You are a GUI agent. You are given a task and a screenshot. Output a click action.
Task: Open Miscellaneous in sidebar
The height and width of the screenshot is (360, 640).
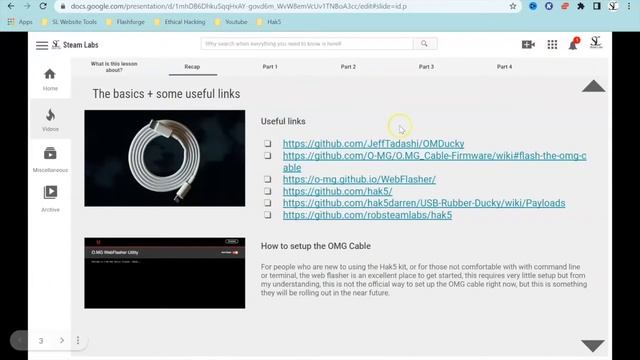[x=50, y=160]
